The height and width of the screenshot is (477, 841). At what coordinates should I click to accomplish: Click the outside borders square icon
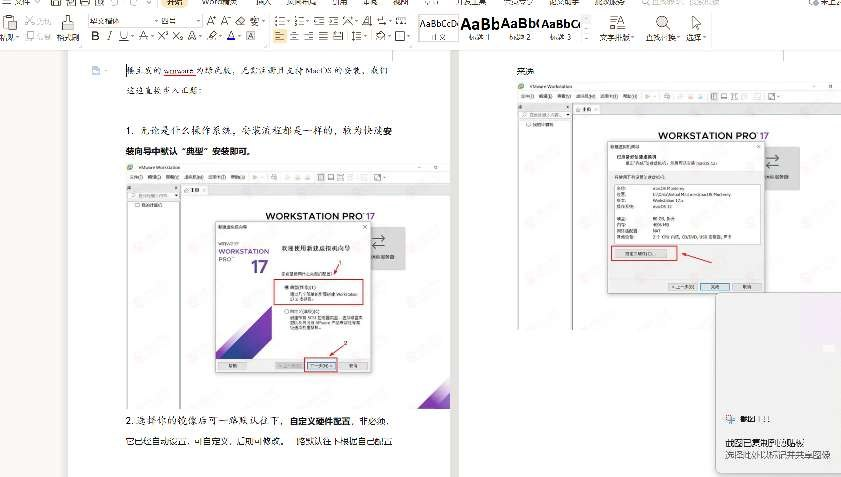[x=400, y=36]
